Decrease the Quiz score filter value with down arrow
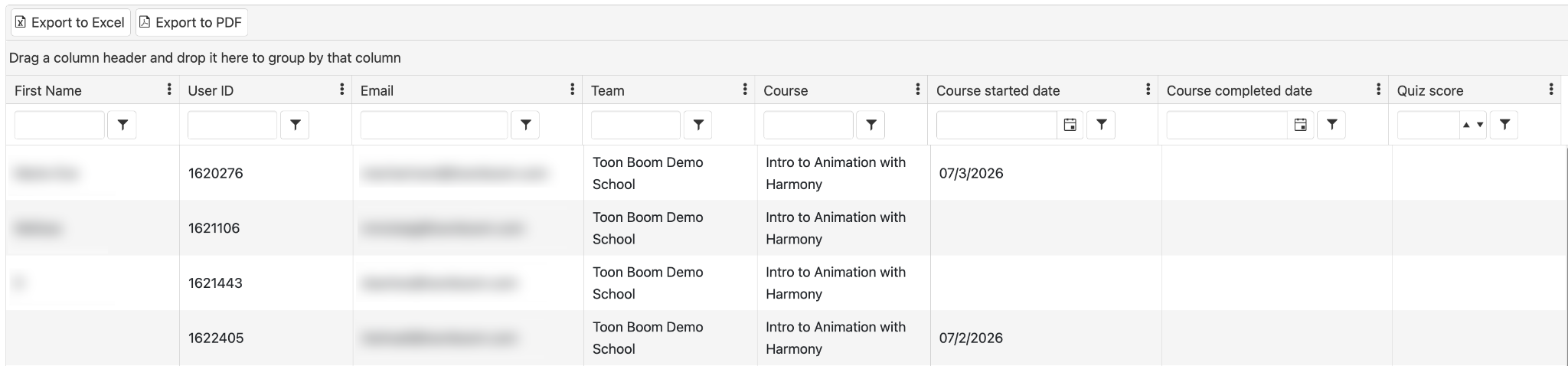This screenshot has height=366, width=1568. coord(1480,125)
